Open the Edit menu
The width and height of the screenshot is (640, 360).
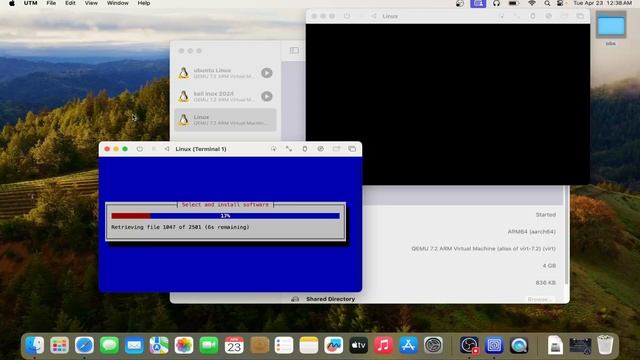pos(70,3)
